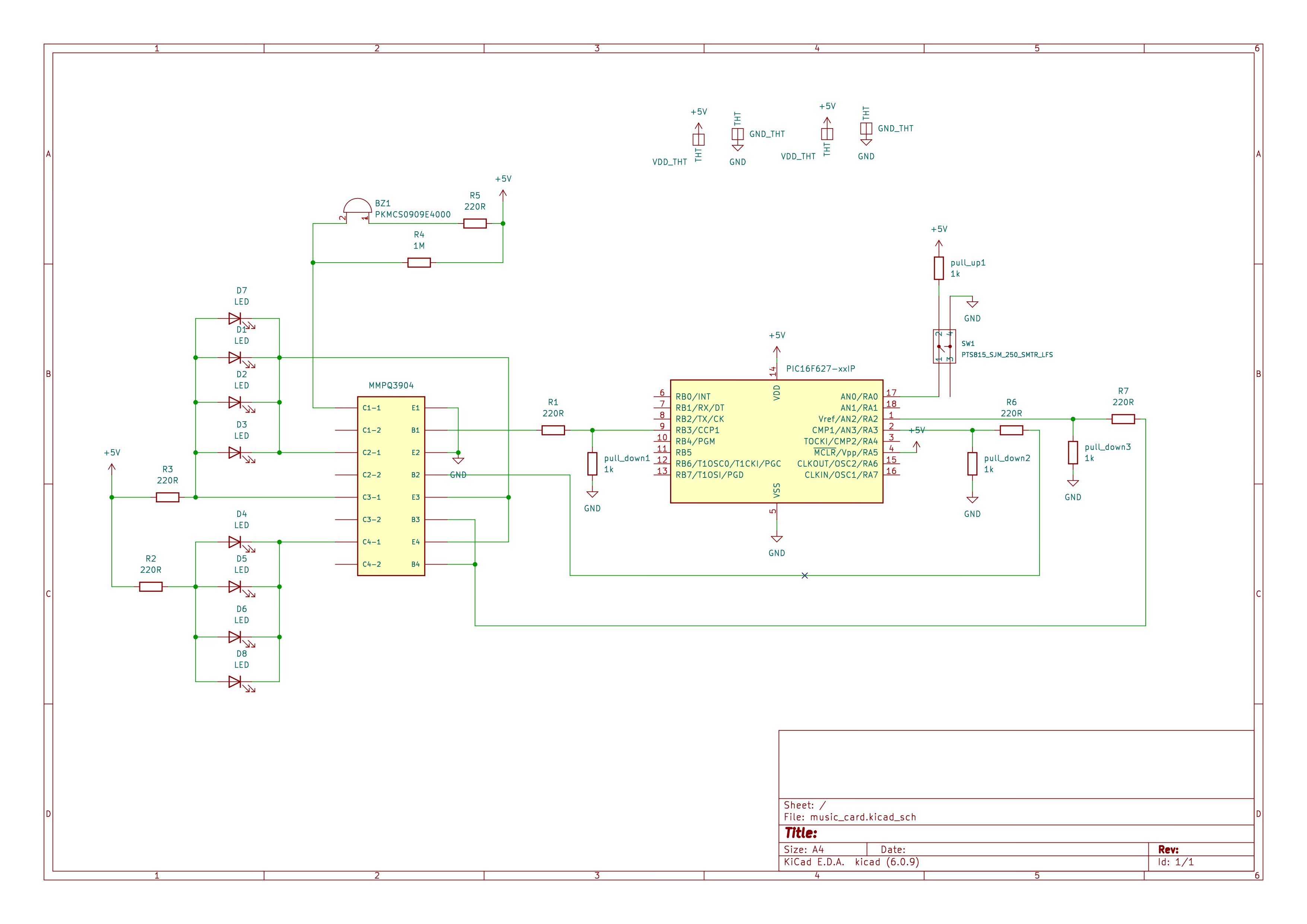Click the R3 220R resistor symbol
Image resolution: width=1307 pixels, height=924 pixels.
[167, 497]
